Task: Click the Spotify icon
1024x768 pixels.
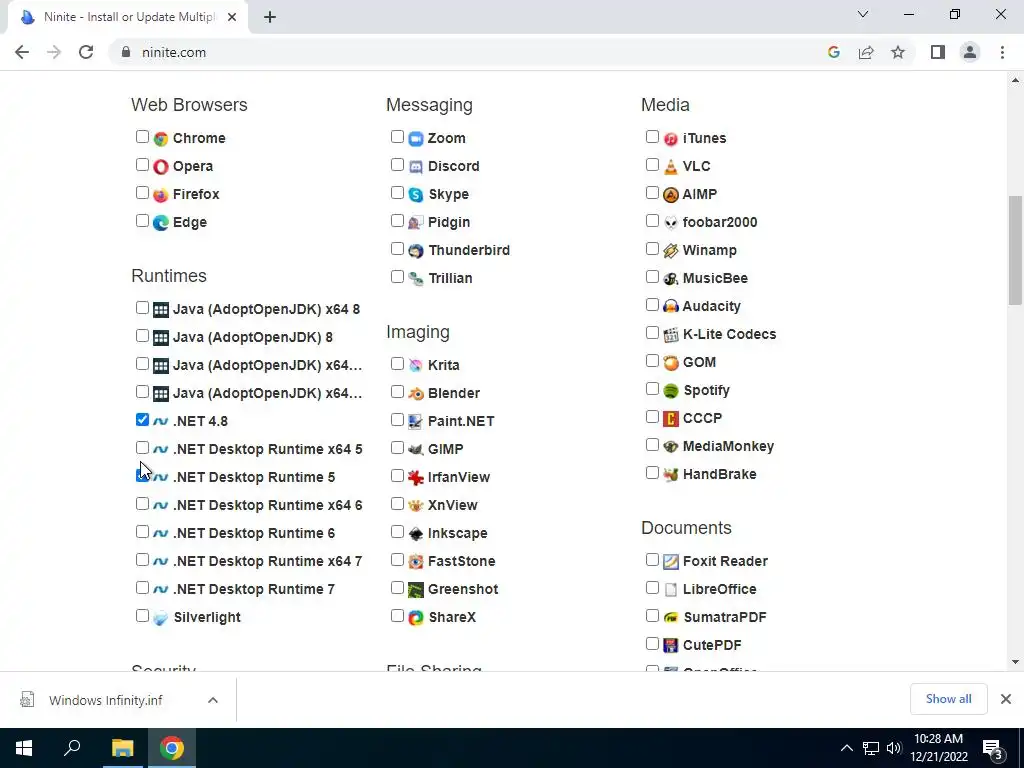Action: pyautogui.click(x=671, y=391)
